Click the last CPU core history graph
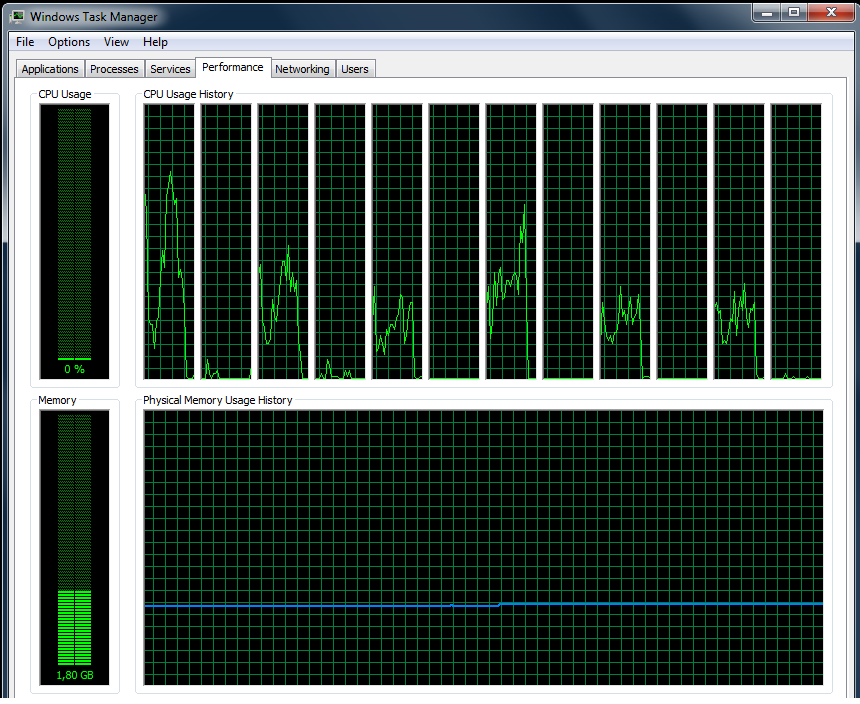 pyautogui.click(x=796, y=242)
